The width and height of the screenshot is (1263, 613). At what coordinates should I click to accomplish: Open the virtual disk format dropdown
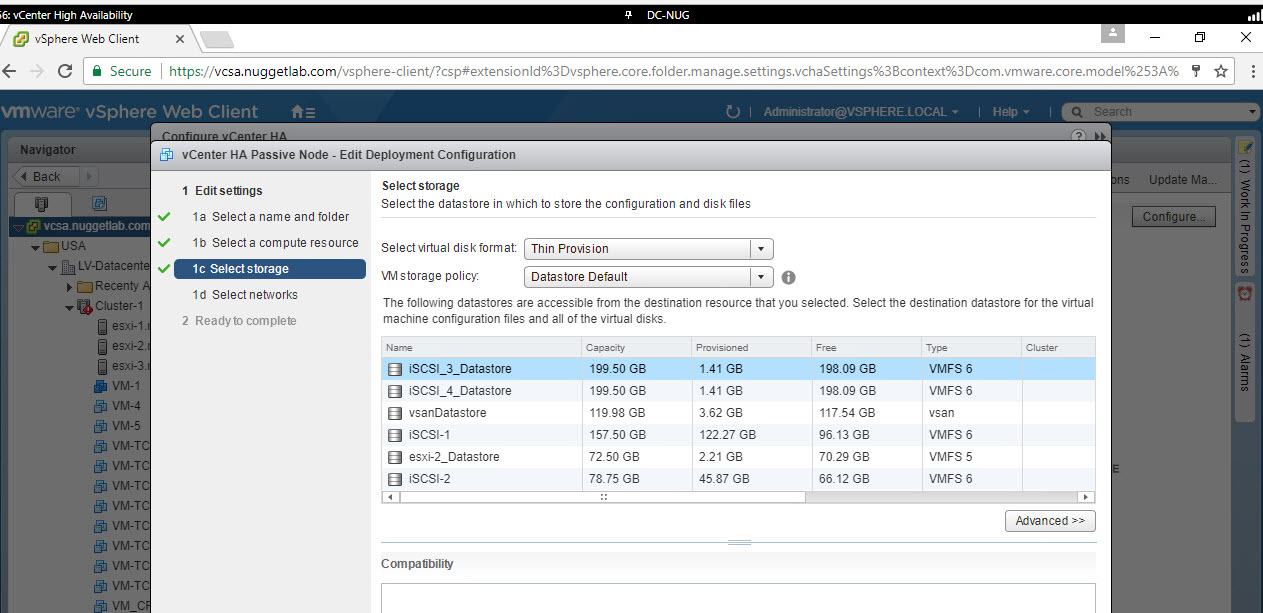pos(761,249)
